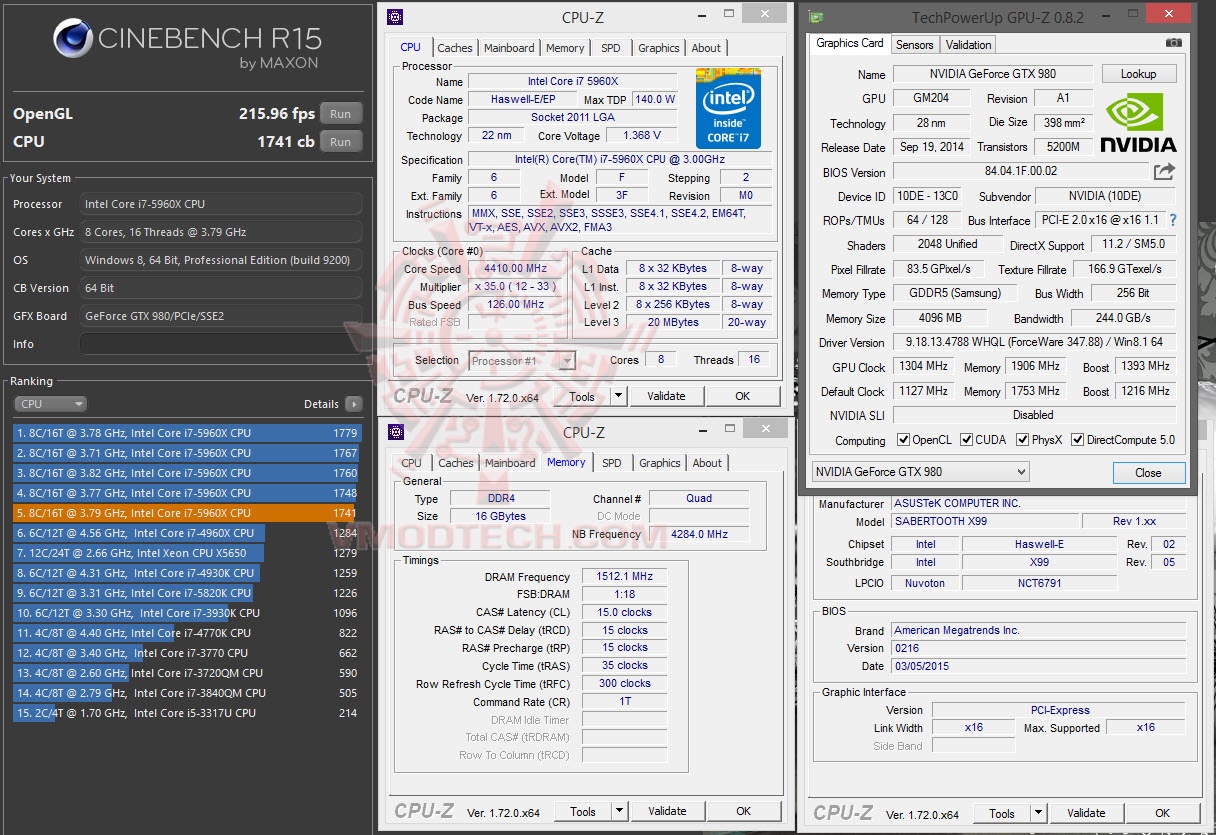Select the highlighted ranking row scoring 1741
The height and width of the screenshot is (835, 1216).
(x=187, y=513)
